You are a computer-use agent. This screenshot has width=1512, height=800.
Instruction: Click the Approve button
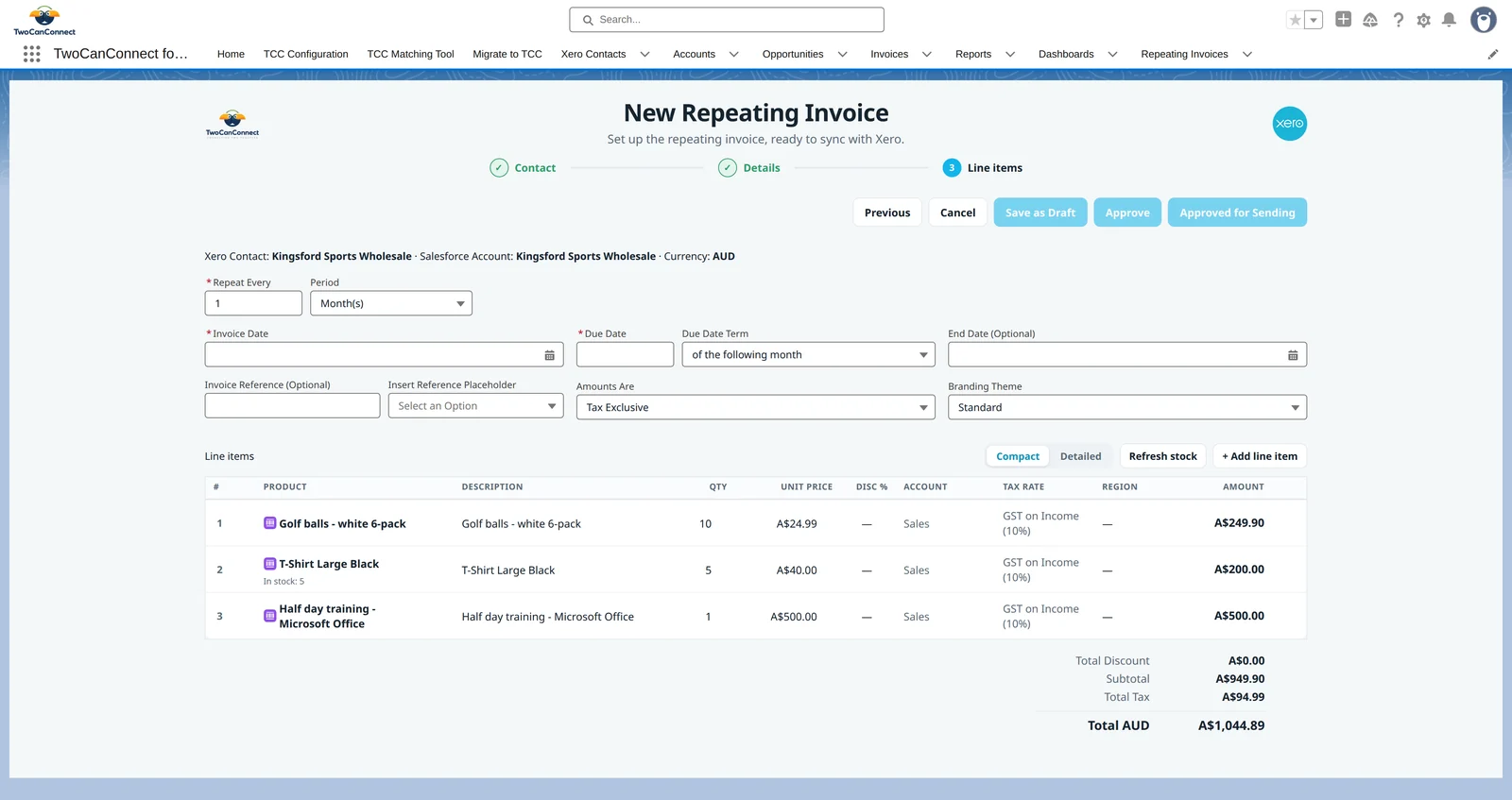[x=1127, y=213]
